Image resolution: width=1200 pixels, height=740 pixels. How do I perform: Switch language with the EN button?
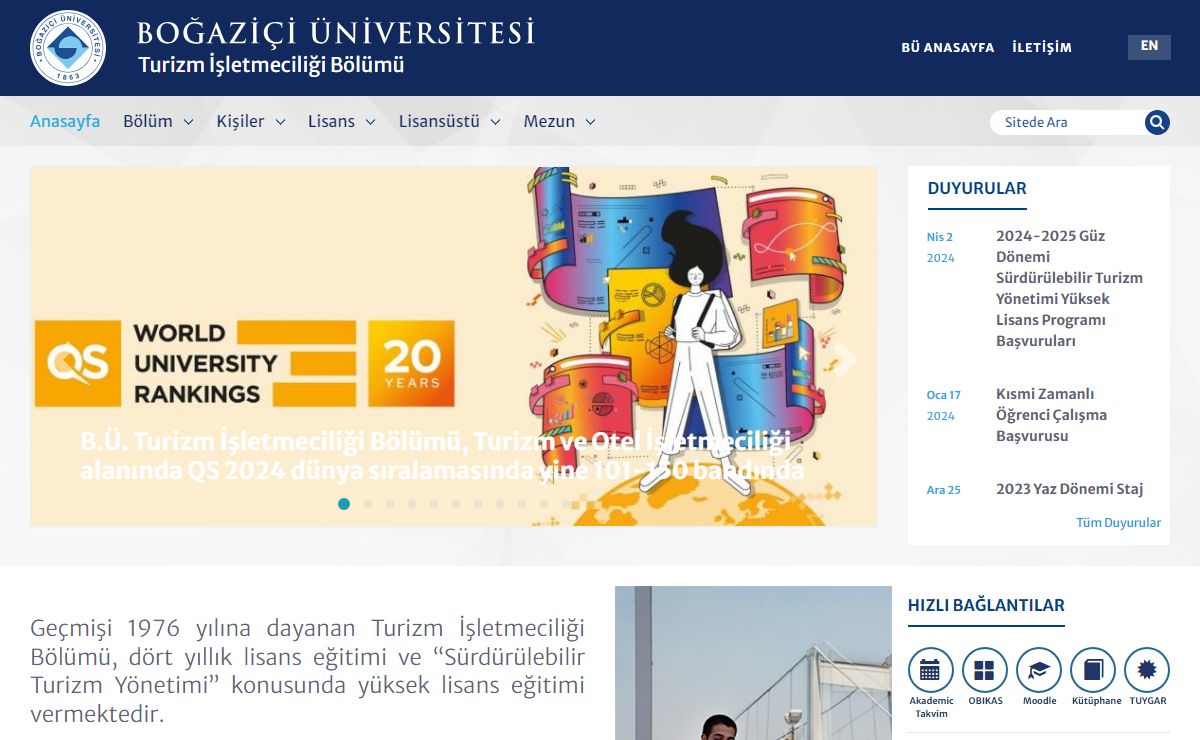click(x=1149, y=46)
